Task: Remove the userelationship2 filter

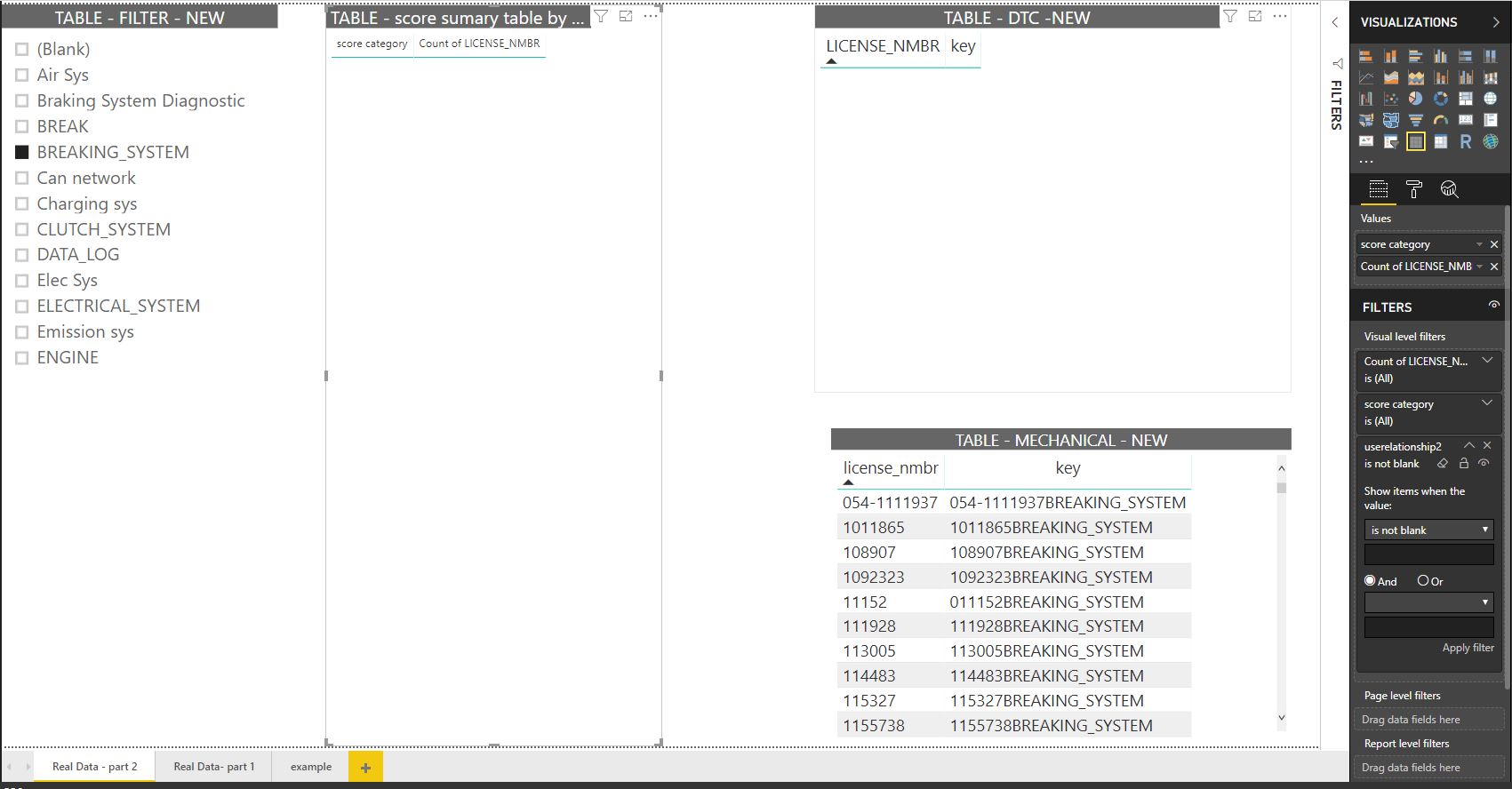Action: coord(1487,445)
